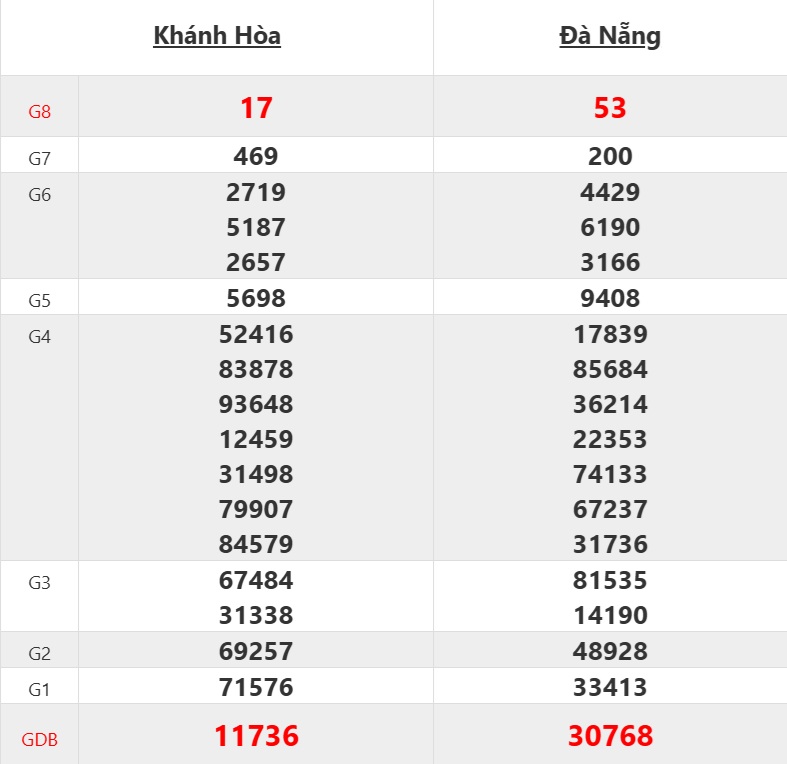
Task: Select the GDB special prize label
Action: (x=39, y=740)
